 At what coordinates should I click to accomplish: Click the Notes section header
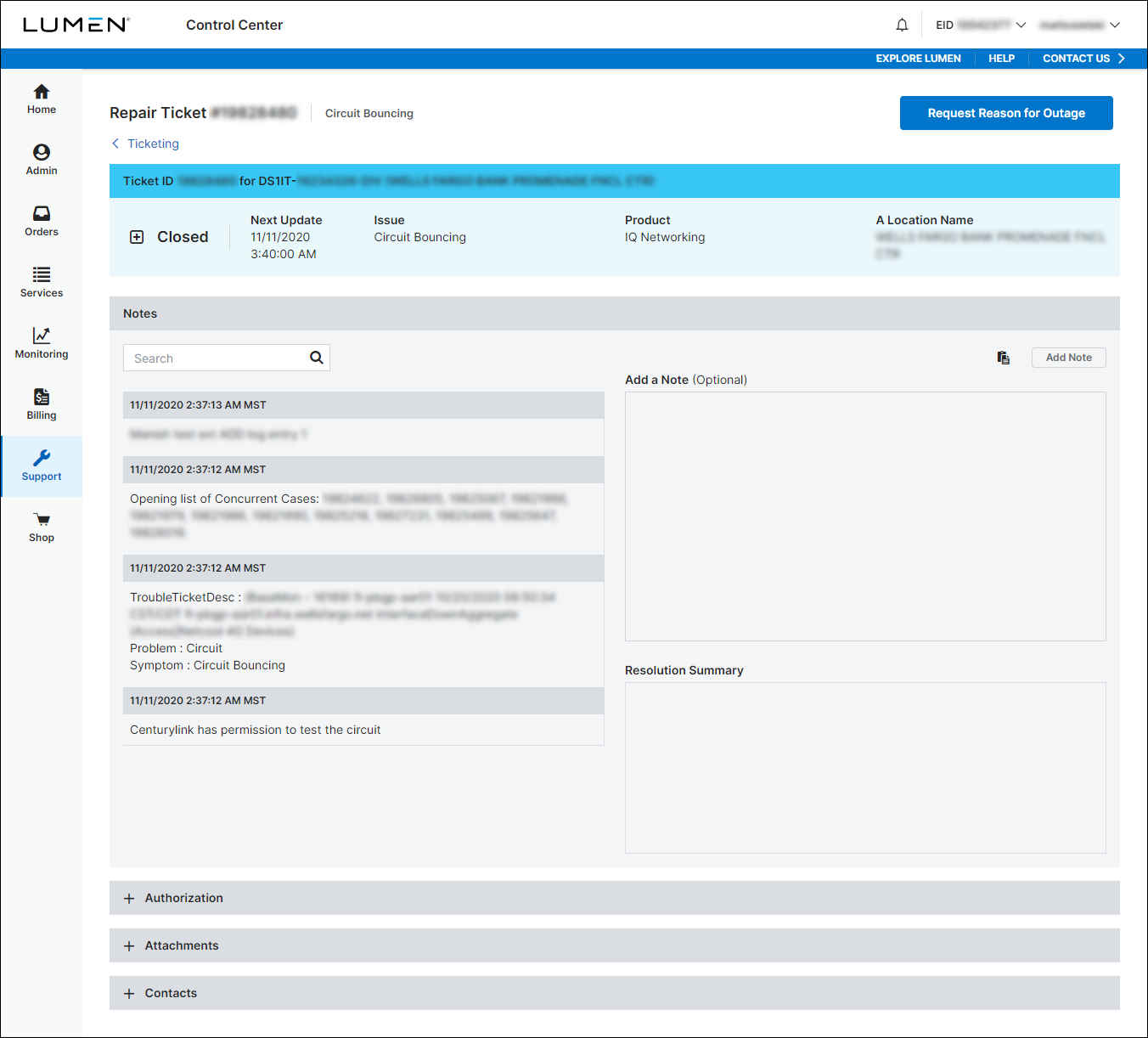point(615,313)
